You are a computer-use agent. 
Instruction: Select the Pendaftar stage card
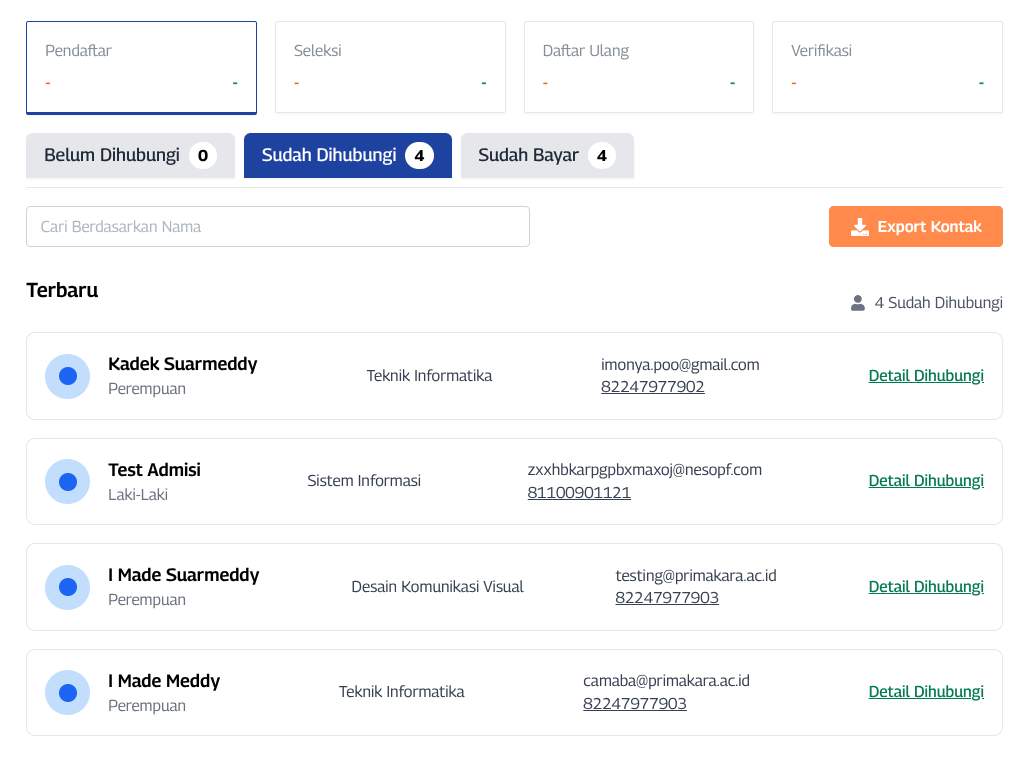[141, 67]
